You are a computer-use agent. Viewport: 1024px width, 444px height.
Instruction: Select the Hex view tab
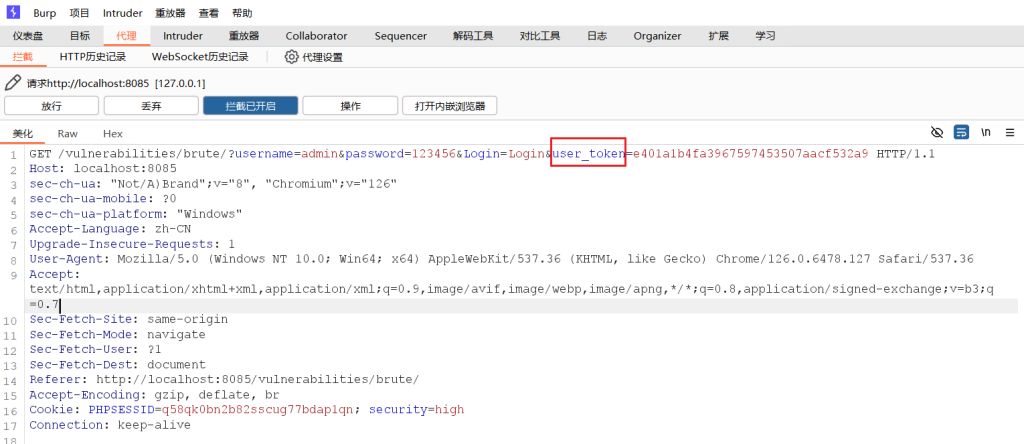tap(113, 134)
